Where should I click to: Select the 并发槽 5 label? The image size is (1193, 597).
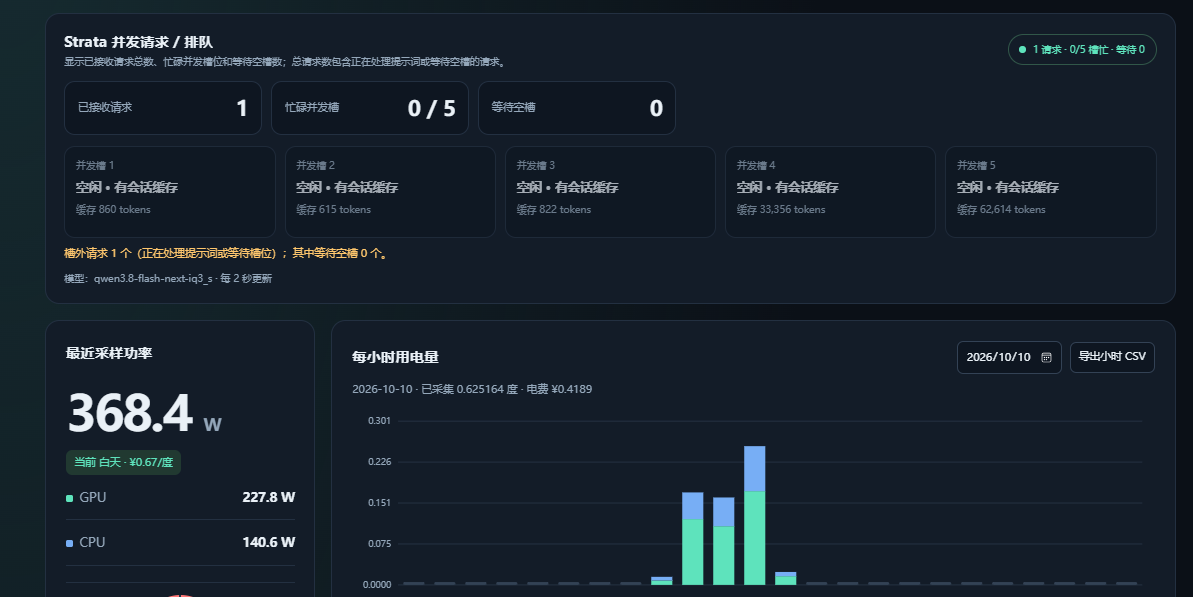976,165
